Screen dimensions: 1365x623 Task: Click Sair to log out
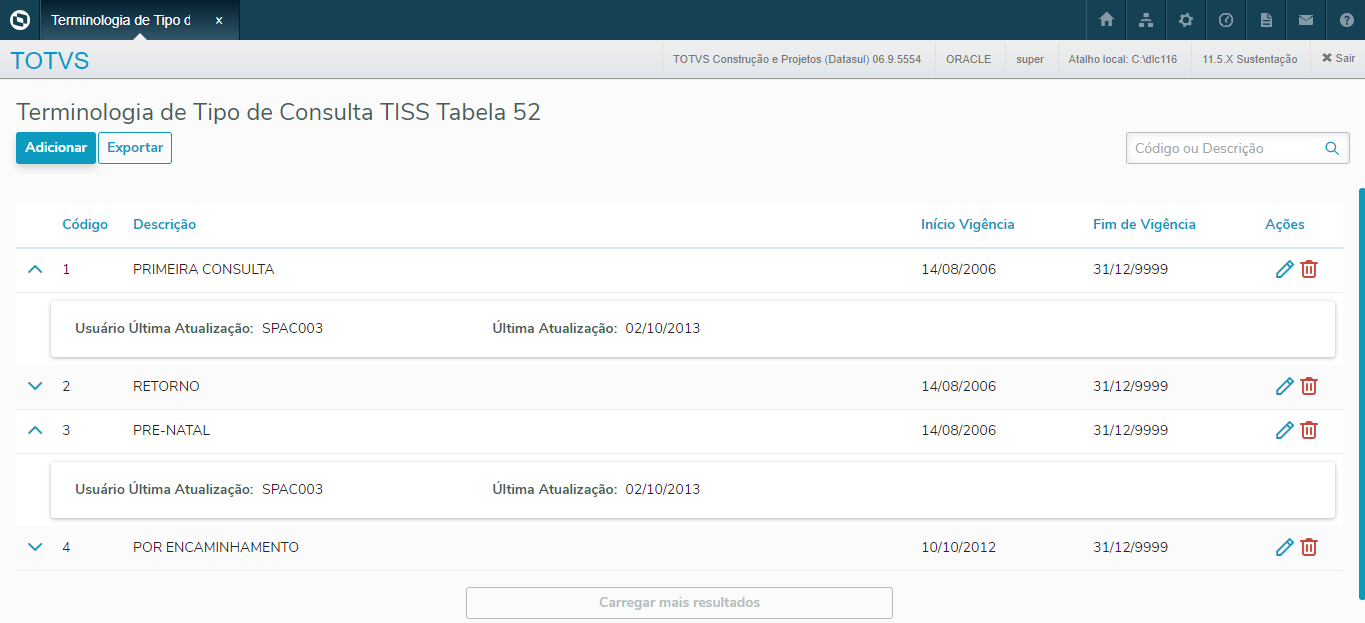coord(1338,59)
